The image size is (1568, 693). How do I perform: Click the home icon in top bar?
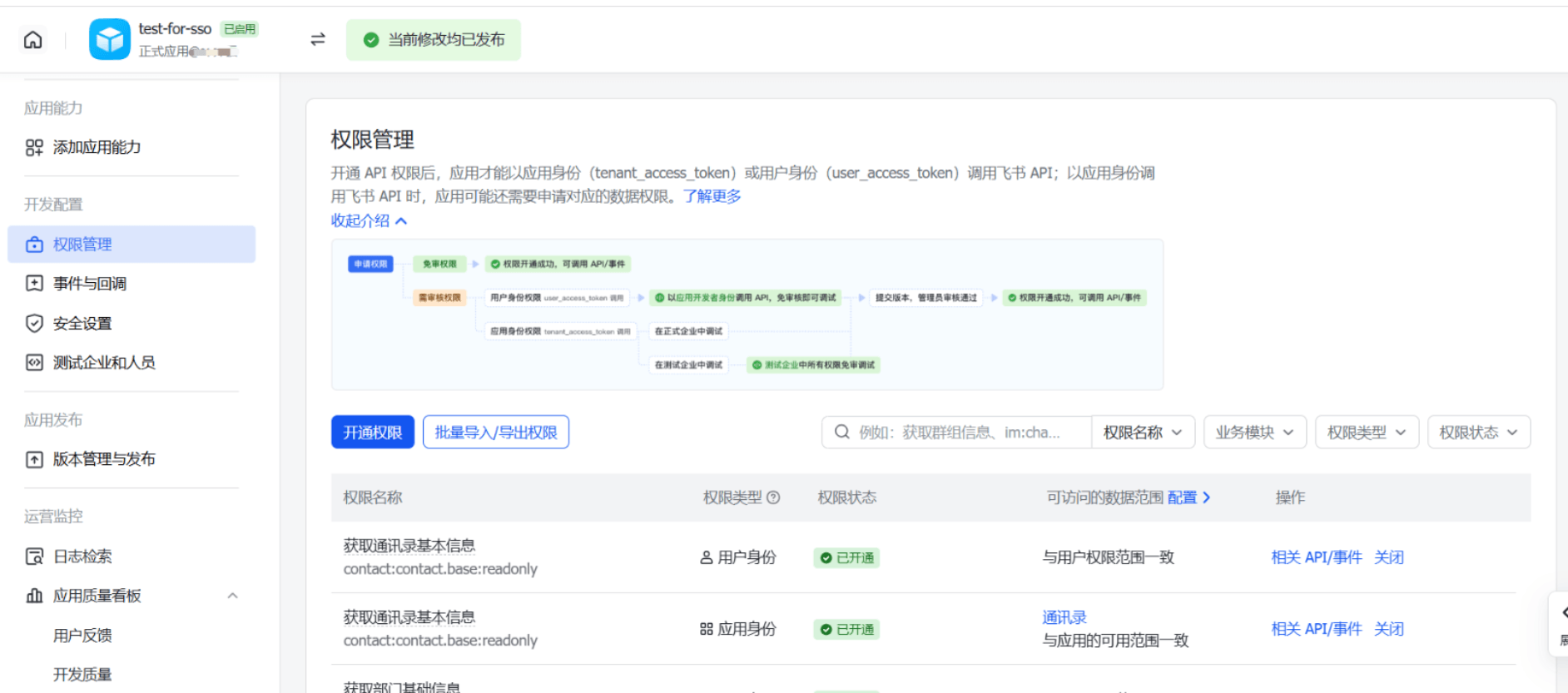coord(33,40)
